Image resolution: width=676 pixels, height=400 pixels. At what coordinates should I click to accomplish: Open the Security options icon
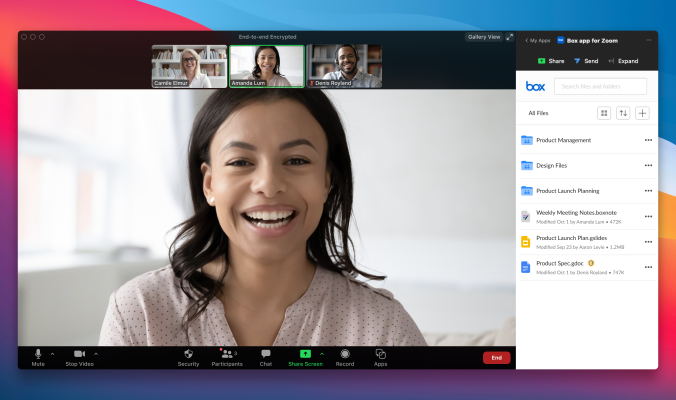(x=188, y=354)
